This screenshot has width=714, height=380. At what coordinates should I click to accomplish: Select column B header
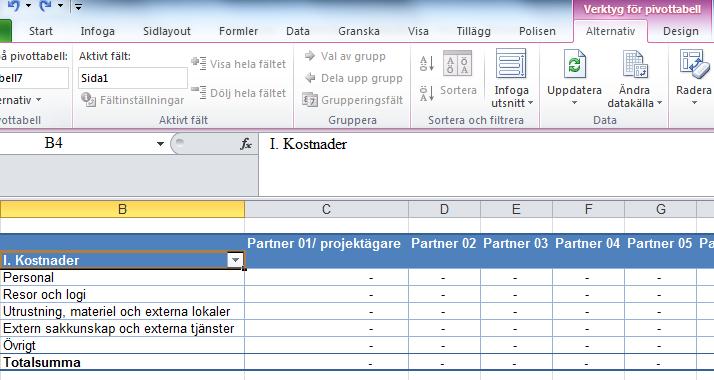(122, 209)
